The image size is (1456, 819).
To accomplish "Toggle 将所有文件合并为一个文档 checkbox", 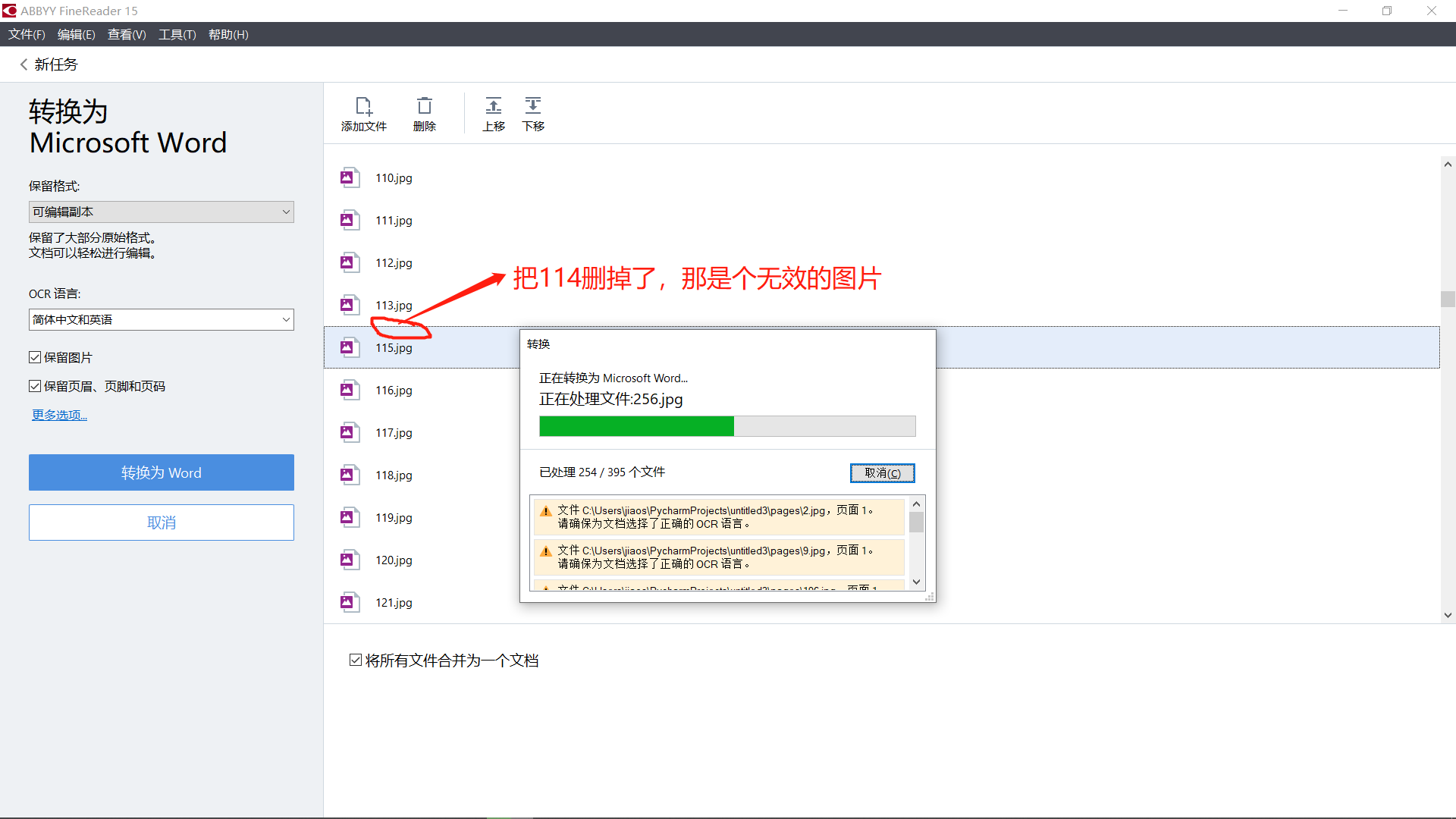I will point(355,660).
